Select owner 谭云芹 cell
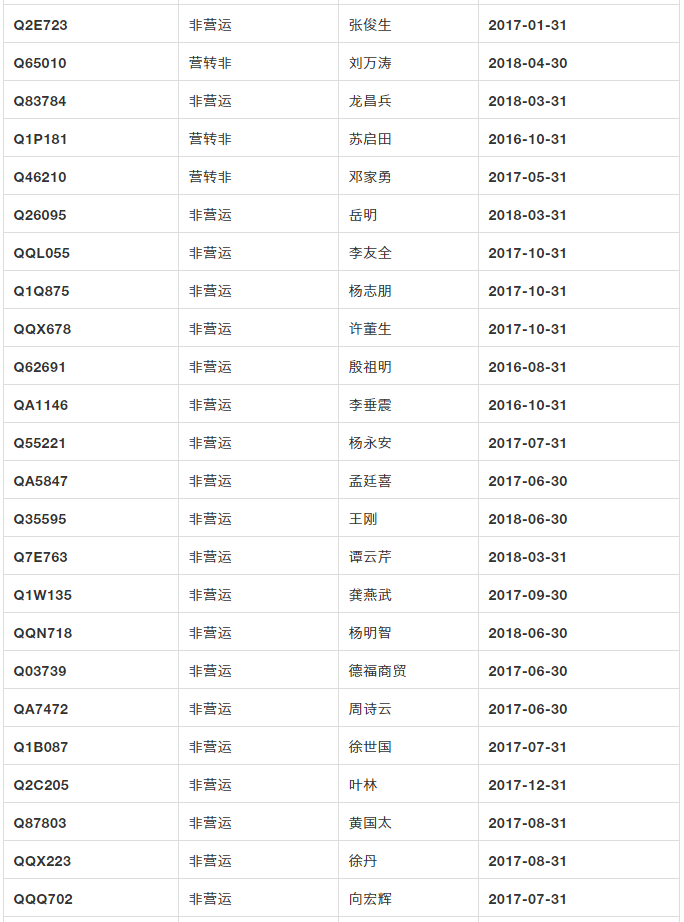Screen dimensions: 684x922 [370, 557]
